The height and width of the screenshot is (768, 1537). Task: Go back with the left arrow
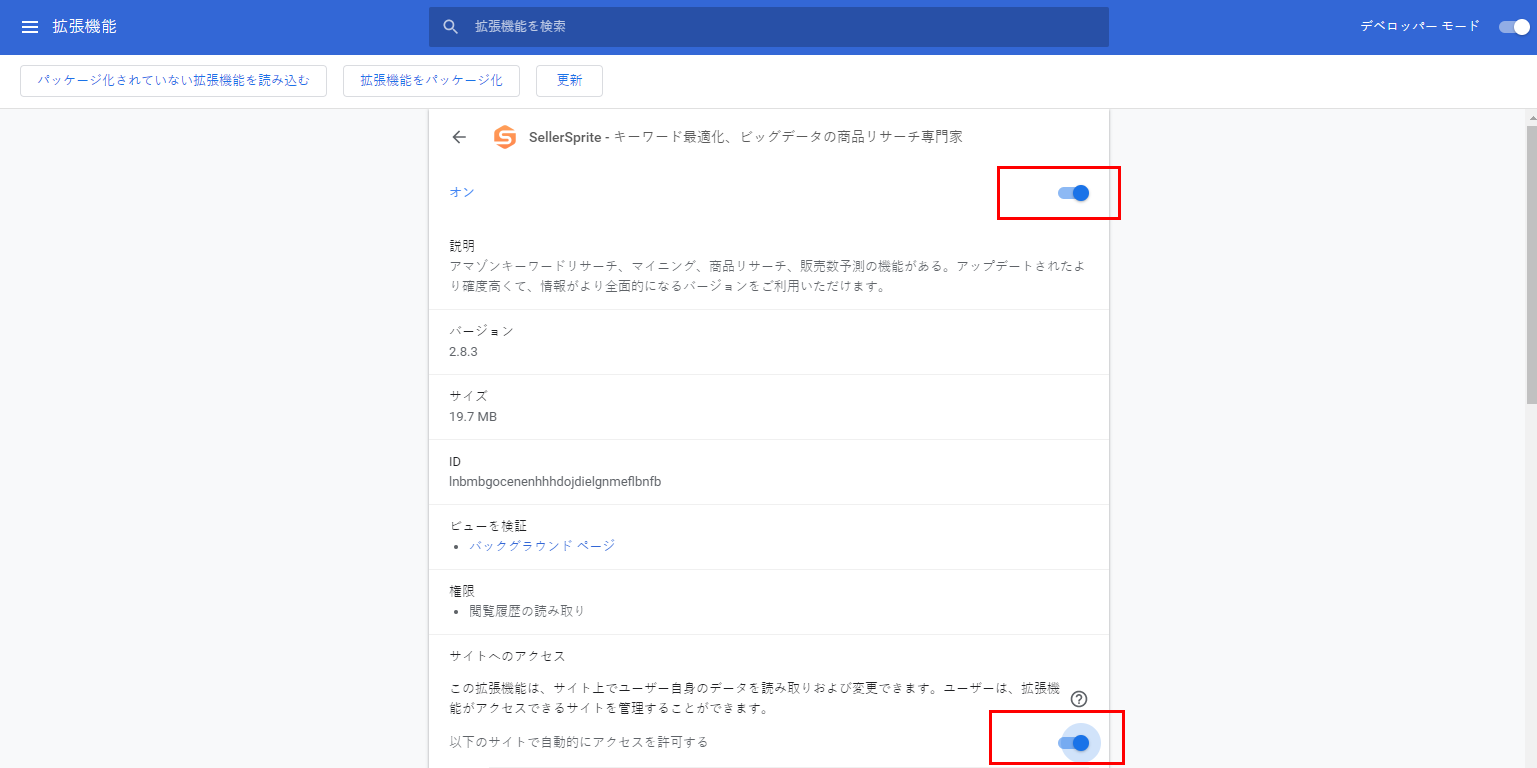point(459,137)
